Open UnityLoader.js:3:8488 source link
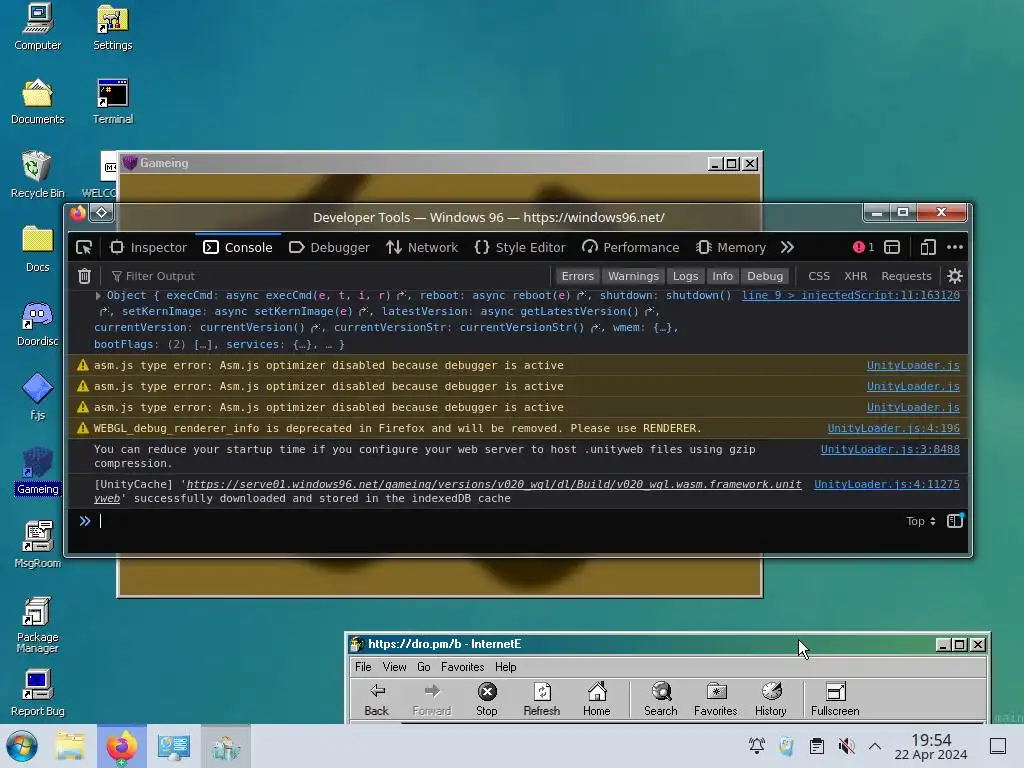Screen dimensions: 1024x768 tap(890, 449)
